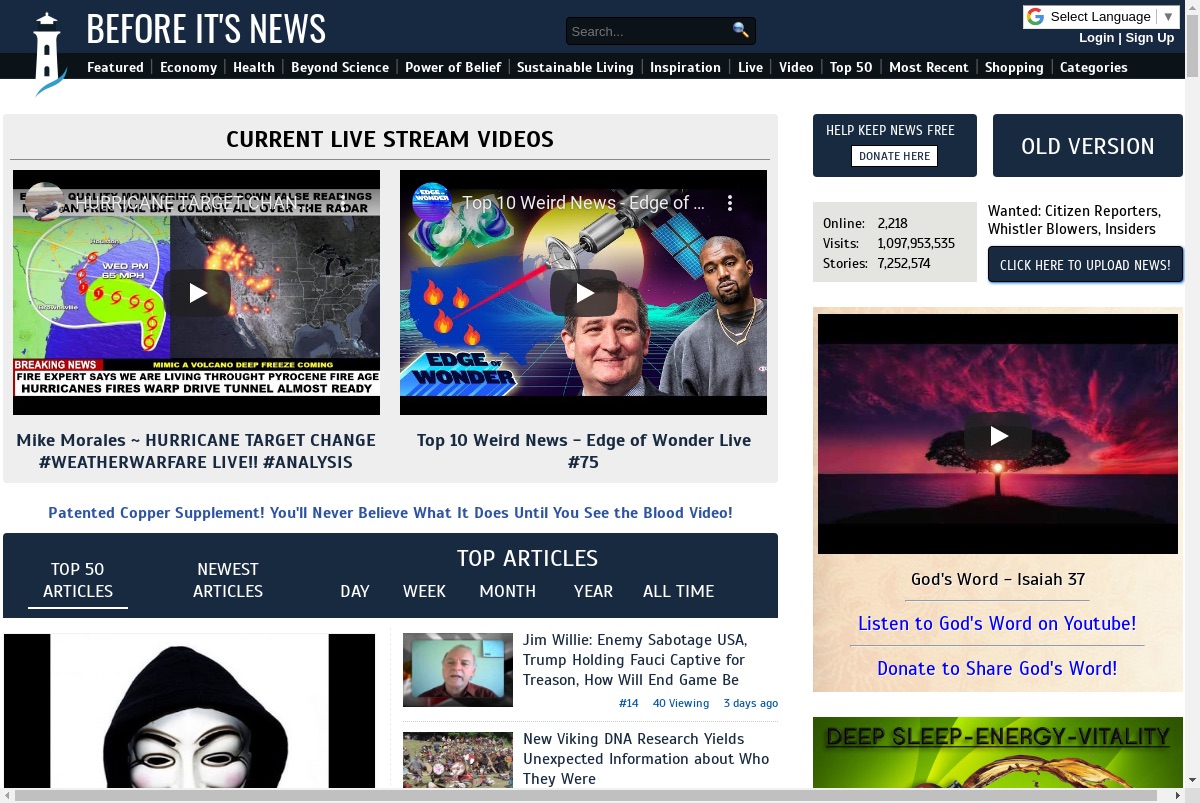The height and width of the screenshot is (803, 1200).
Task: Click the vertical scrollbar up arrow
Action: 1192,8
